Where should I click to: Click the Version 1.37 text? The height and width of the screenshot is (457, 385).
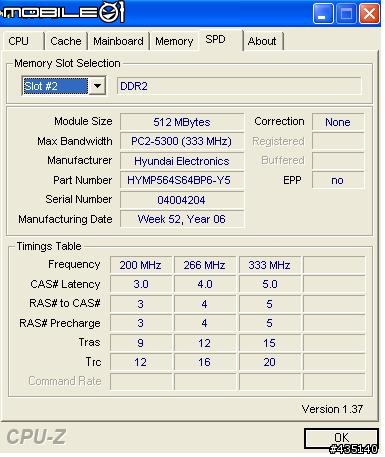click(332, 409)
